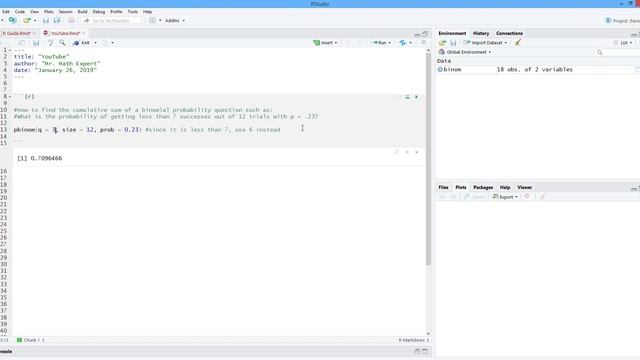The height and width of the screenshot is (360, 640).
Task: Clear environment objects with broom icon
Action: click(518, 42)
